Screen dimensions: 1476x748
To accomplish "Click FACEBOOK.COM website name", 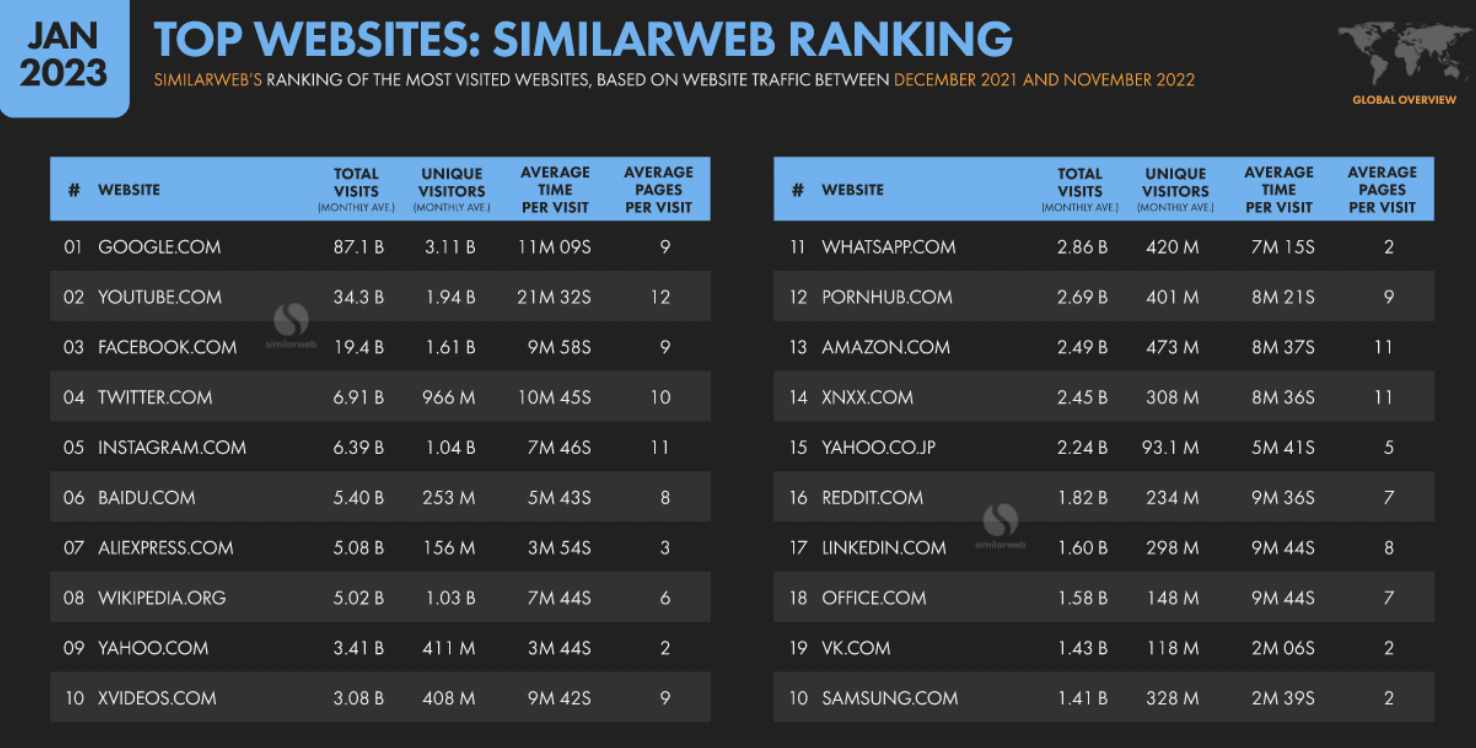I will click(x=167, y=347).
